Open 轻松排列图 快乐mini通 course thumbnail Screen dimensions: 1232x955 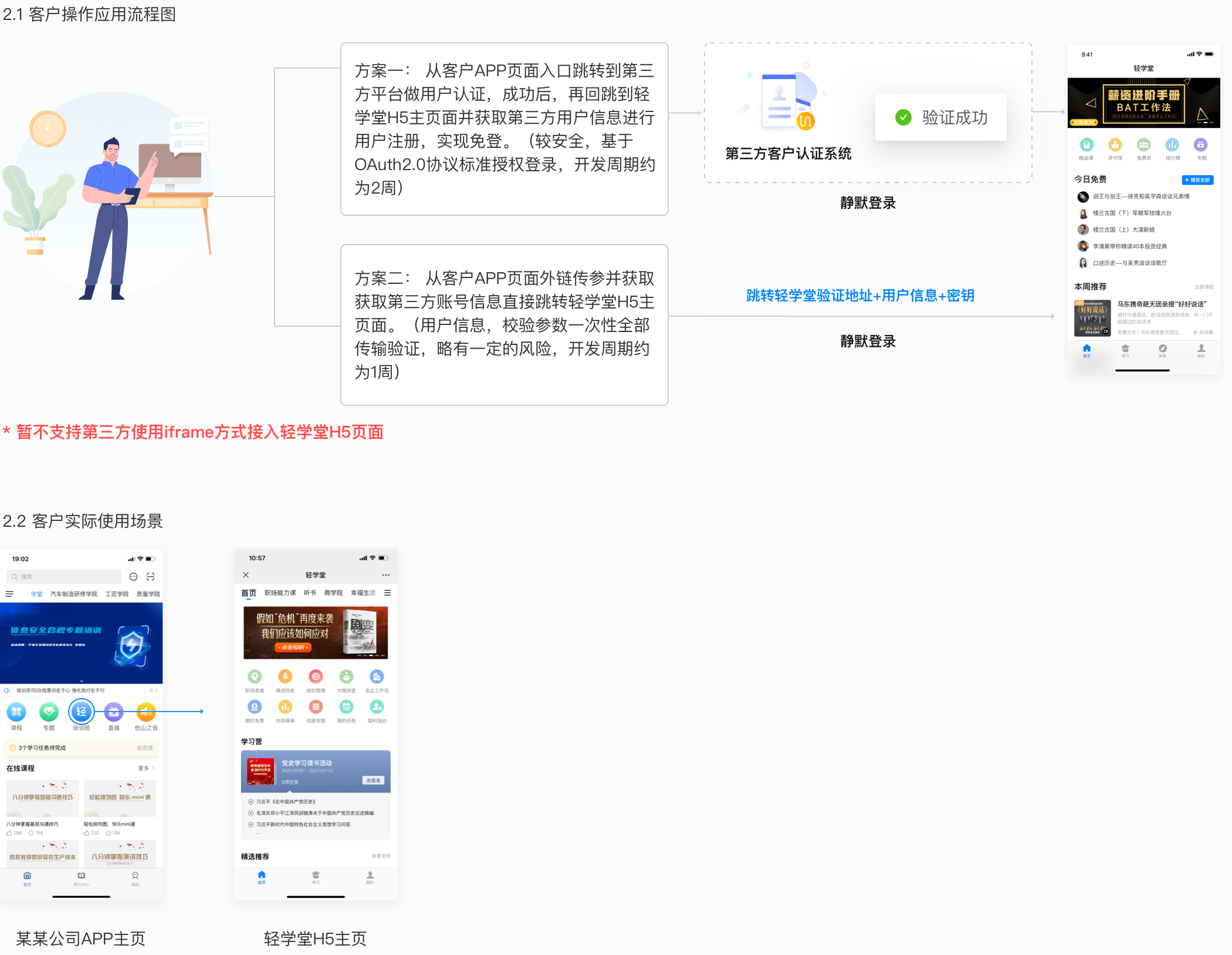120,798
